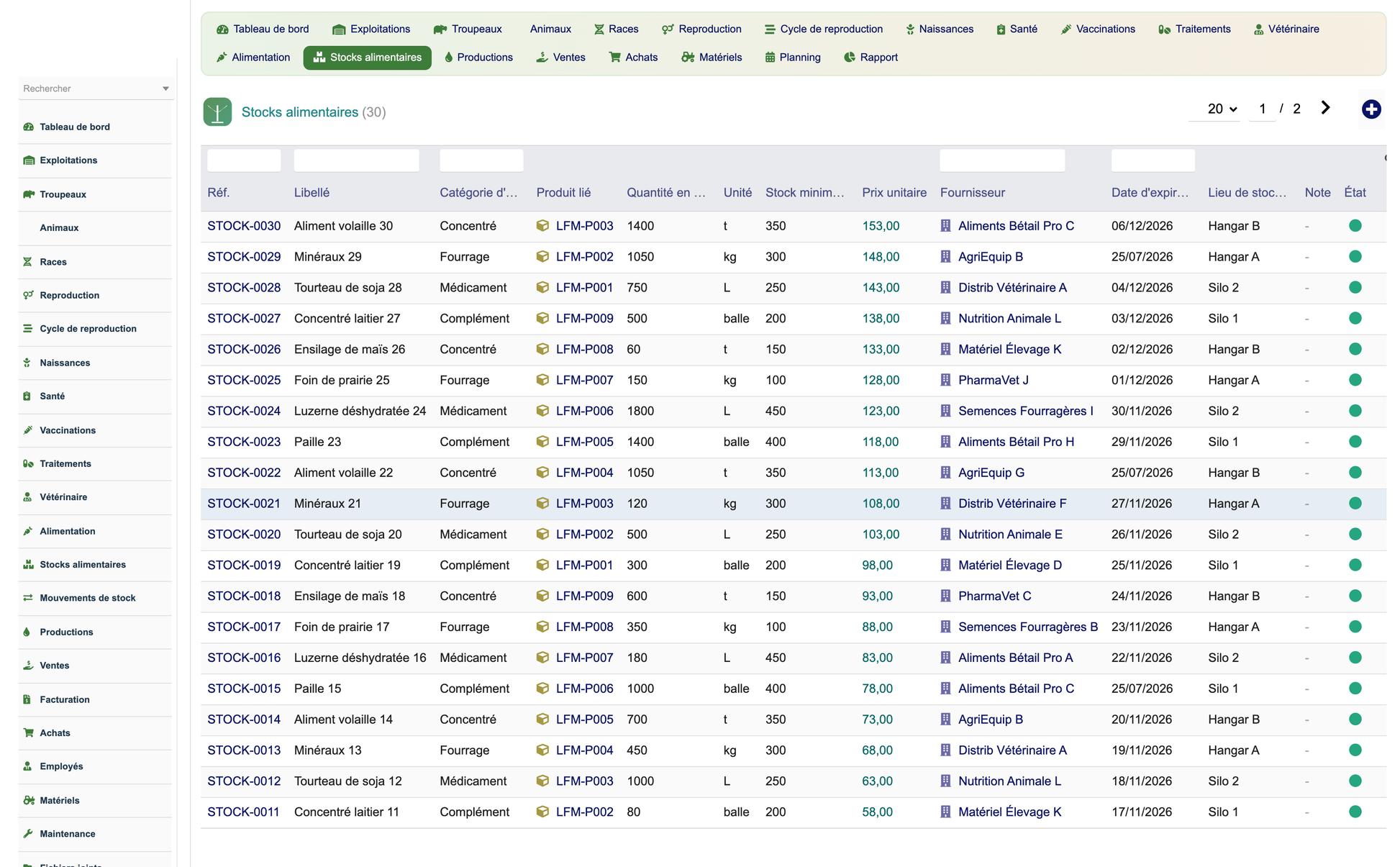The height and width of the screenshot is (867, 1400).
Task: Open Matériels in sidebar
Action: (x=60, y=800)
